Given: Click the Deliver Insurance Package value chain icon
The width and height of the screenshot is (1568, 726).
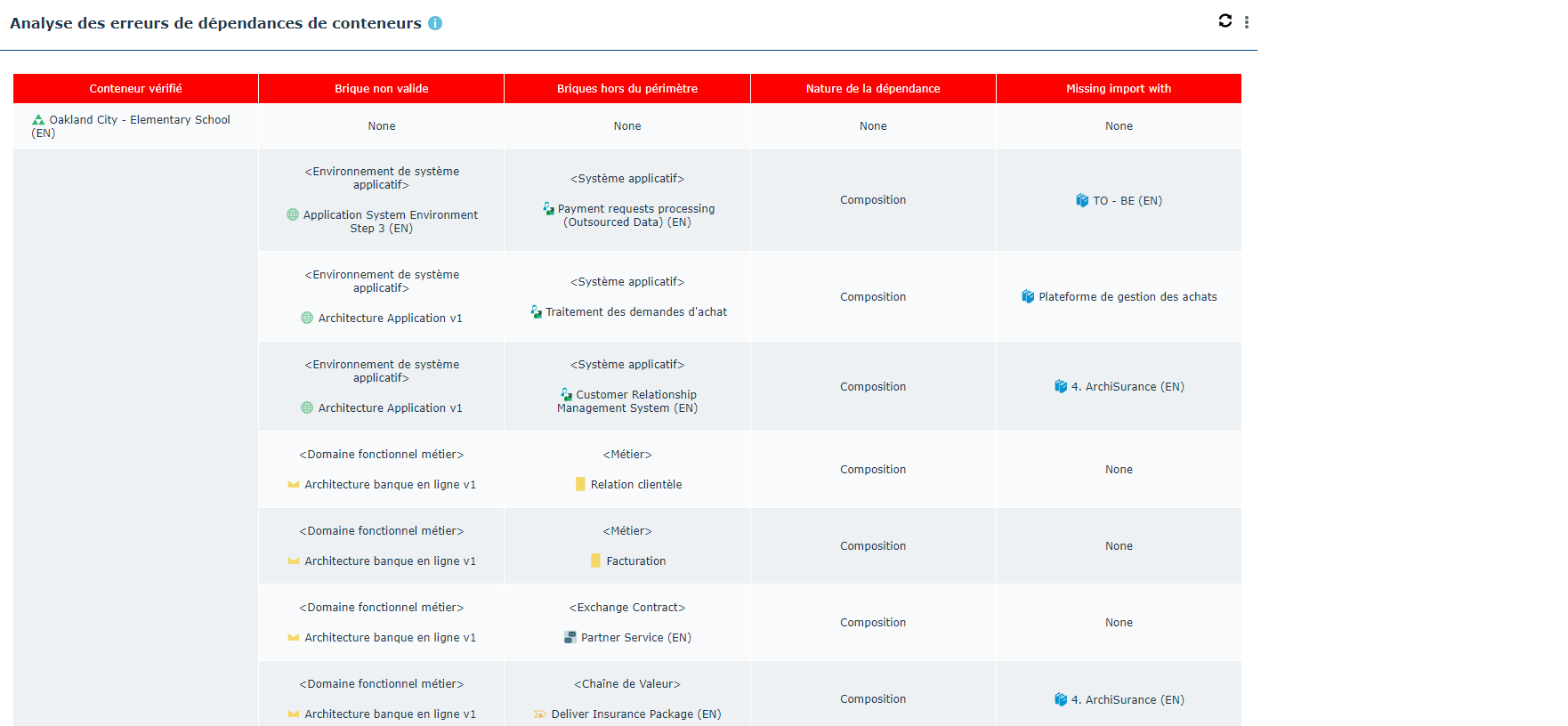Looking at the screenshot, I should point(540,714).
